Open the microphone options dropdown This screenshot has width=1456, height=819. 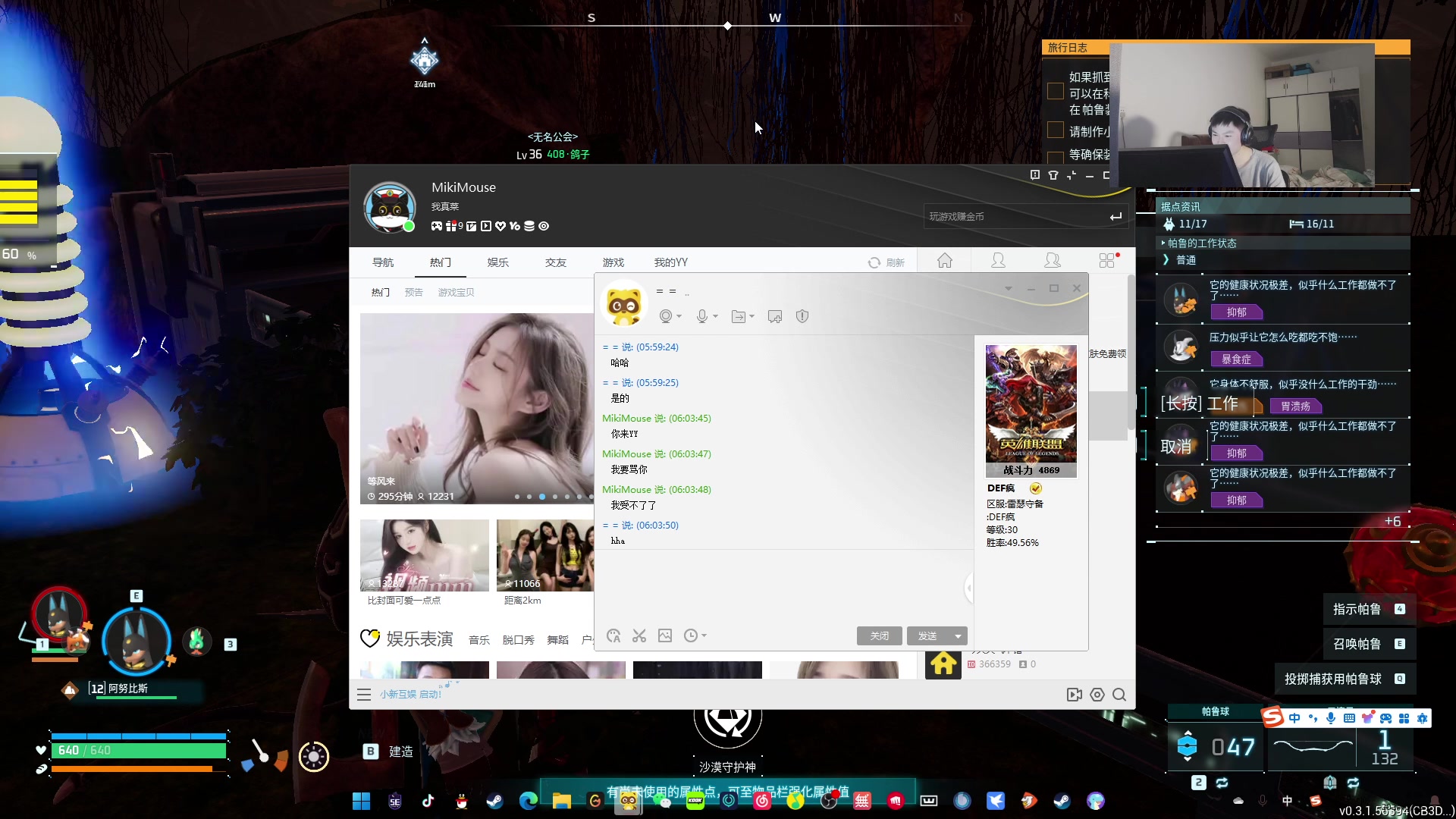pyautogui.click(x=715, y=316)
